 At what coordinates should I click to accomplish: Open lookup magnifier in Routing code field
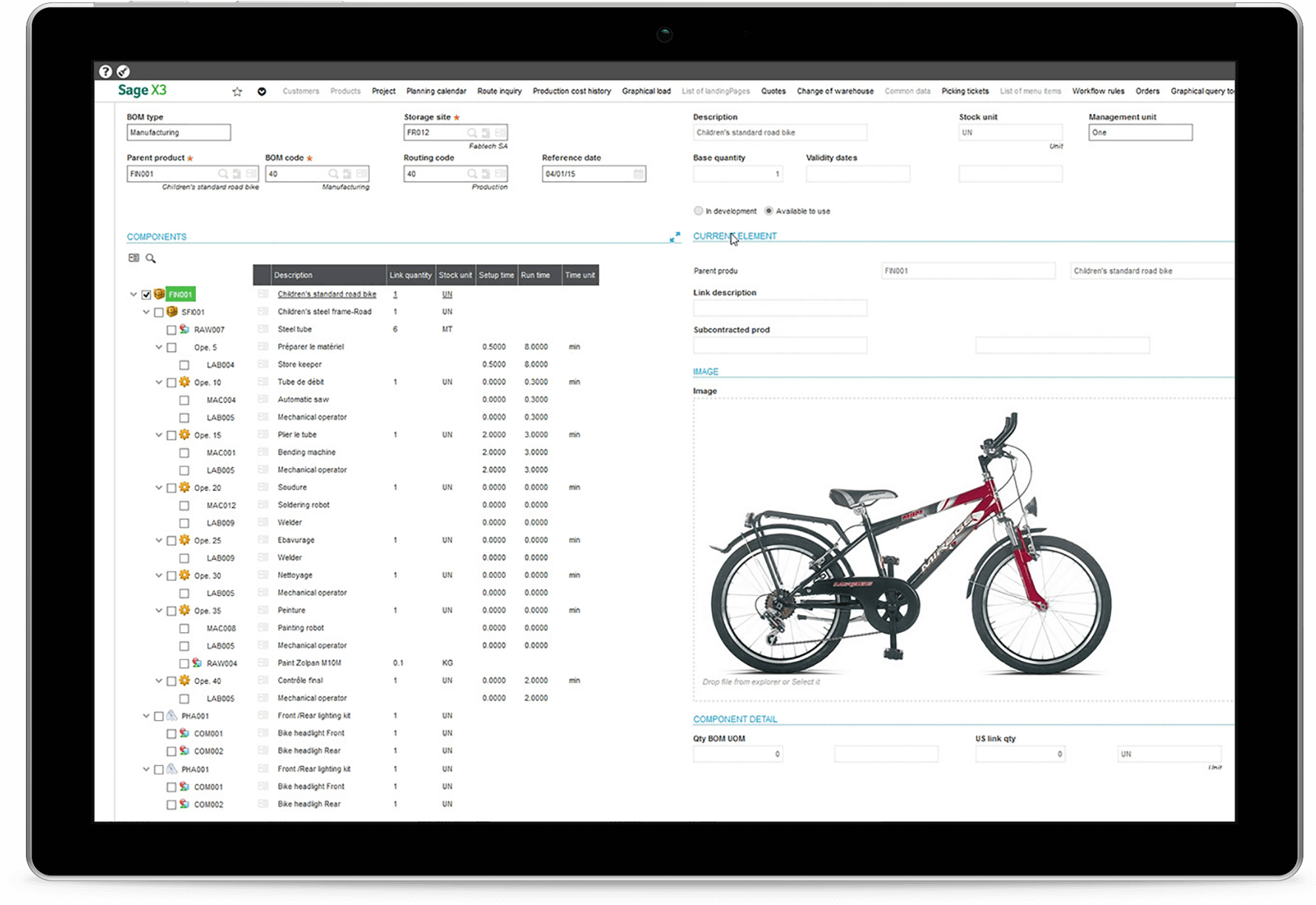(x=472, y=174)
